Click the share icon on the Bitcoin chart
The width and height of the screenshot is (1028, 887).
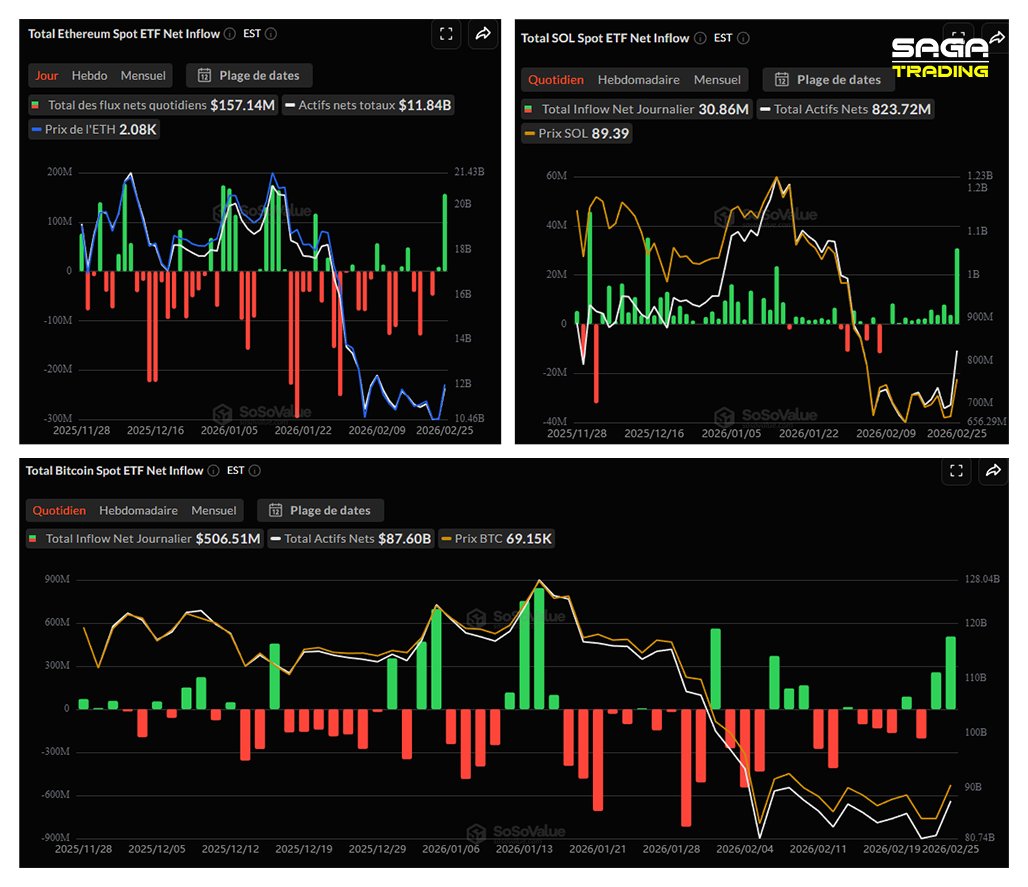(993, 470)
